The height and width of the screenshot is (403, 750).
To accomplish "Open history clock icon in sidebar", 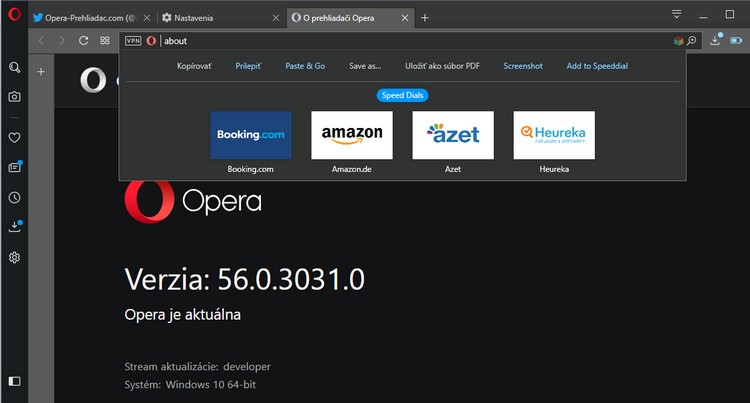I will tap(14, 197).
